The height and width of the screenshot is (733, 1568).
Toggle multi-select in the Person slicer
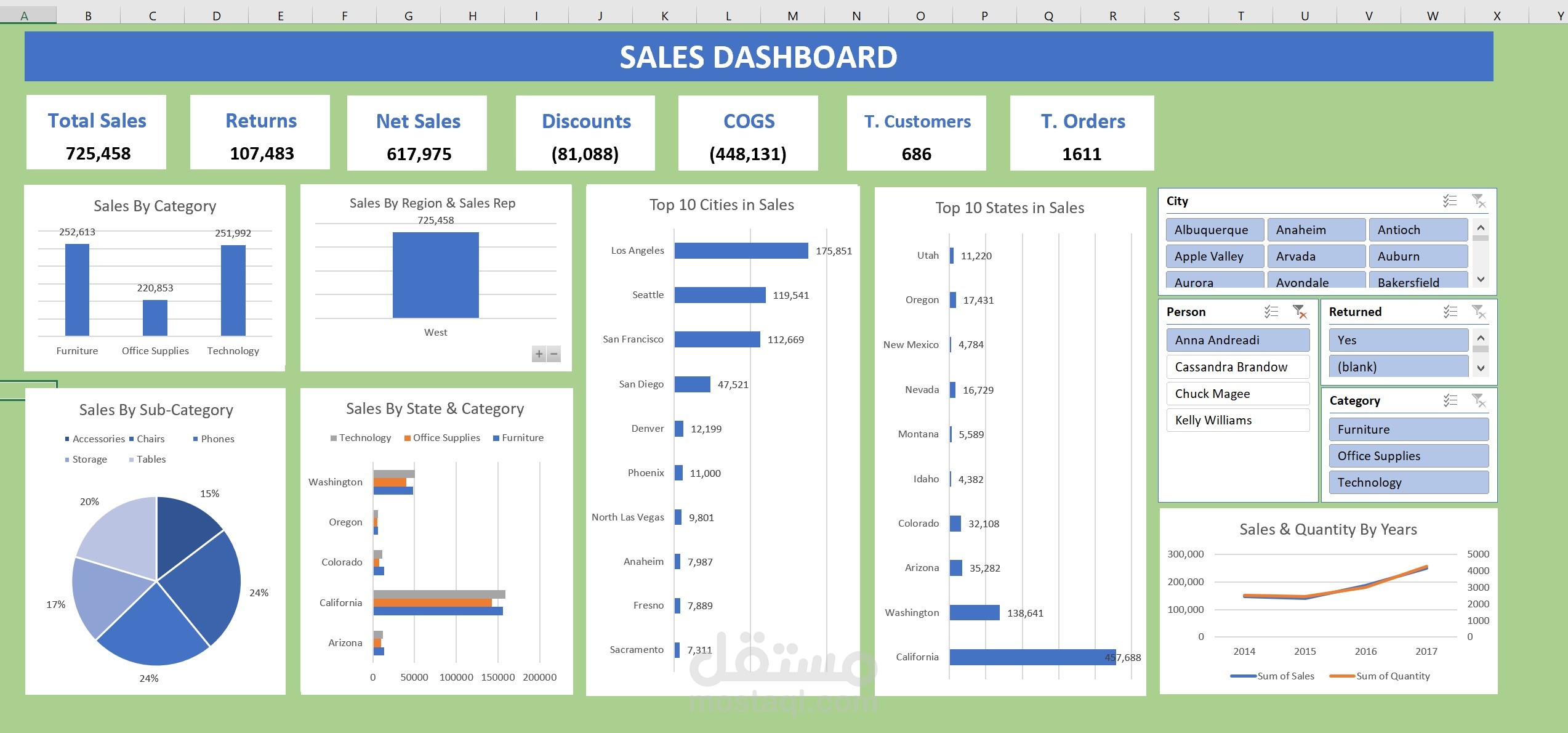click(1271, 312)
